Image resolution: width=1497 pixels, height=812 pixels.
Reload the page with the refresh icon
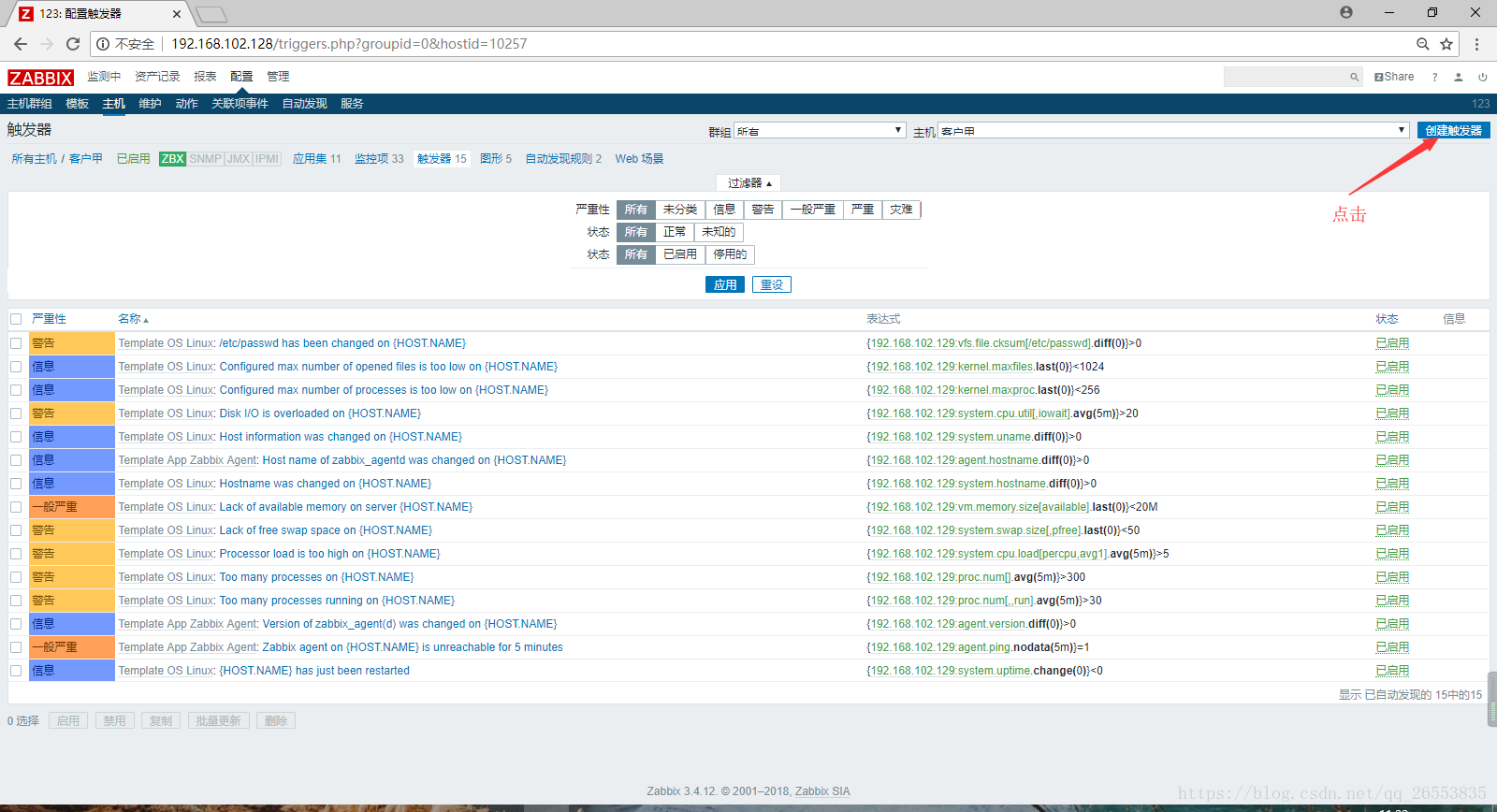(73, 44)
